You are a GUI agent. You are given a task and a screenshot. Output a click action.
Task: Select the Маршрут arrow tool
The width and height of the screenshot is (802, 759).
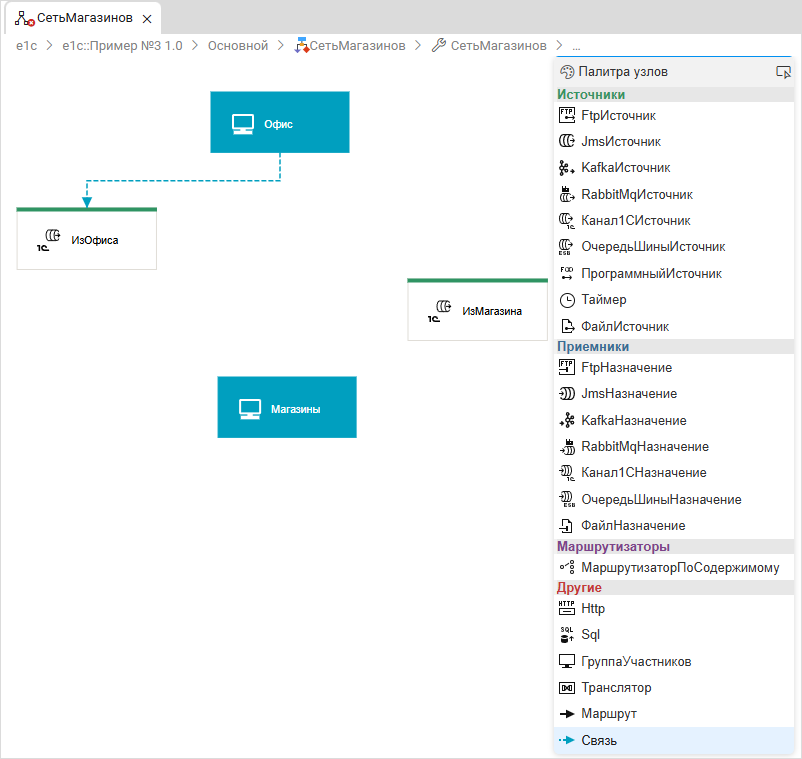(x=566, y=714)
